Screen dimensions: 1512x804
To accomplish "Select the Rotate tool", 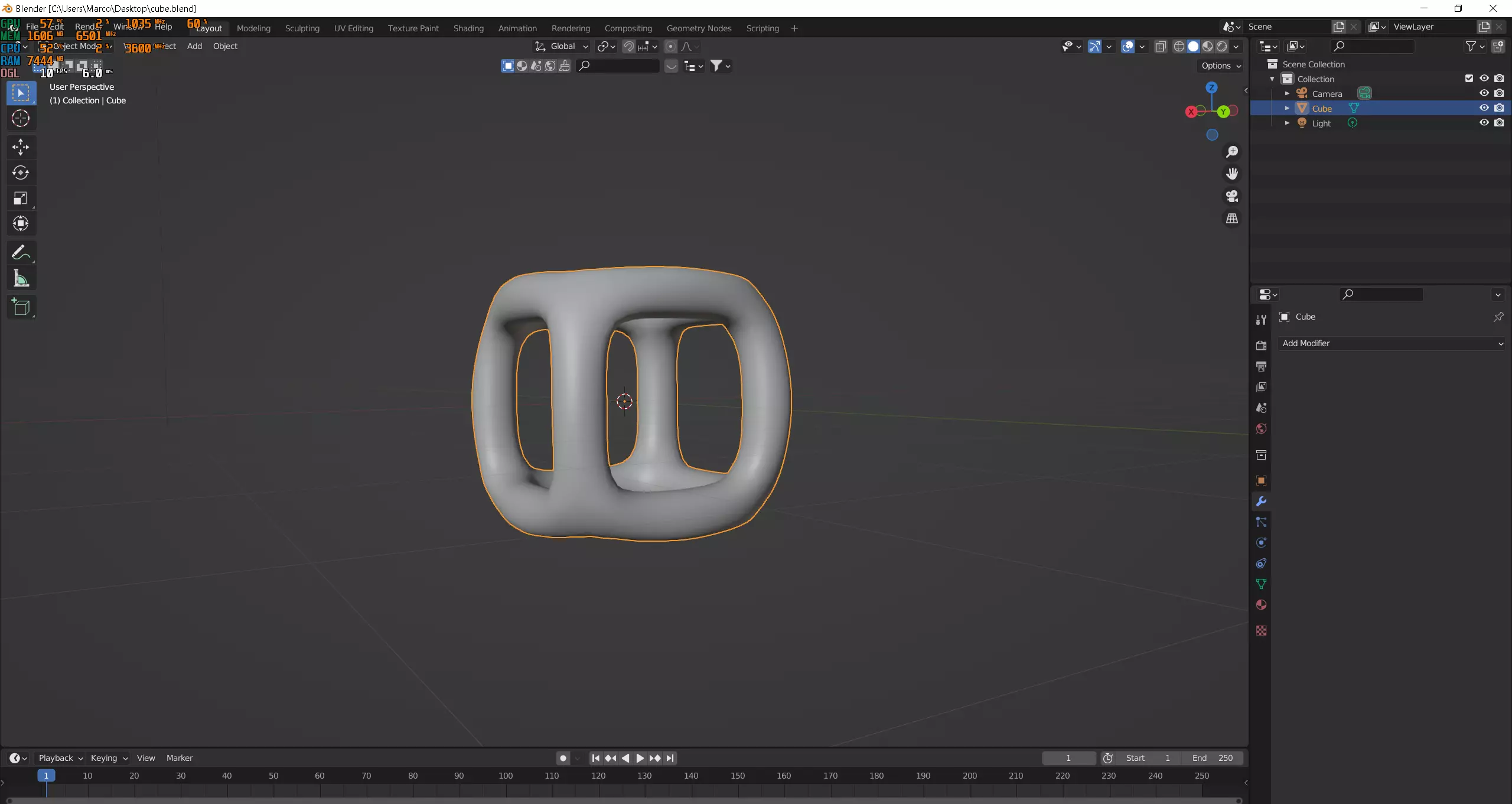I will 21,172.
